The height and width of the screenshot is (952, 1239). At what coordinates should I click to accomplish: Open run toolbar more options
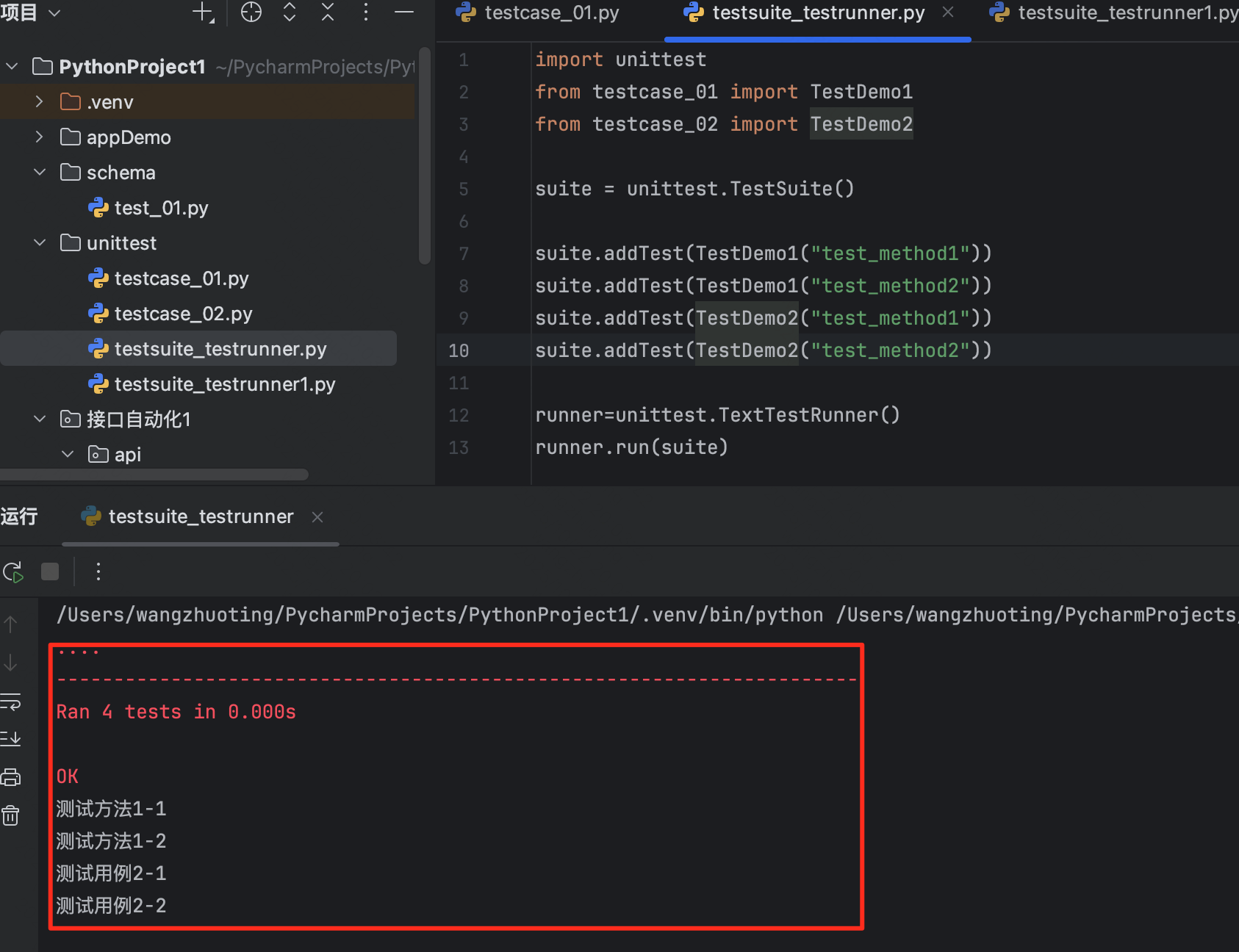point(98,571)
